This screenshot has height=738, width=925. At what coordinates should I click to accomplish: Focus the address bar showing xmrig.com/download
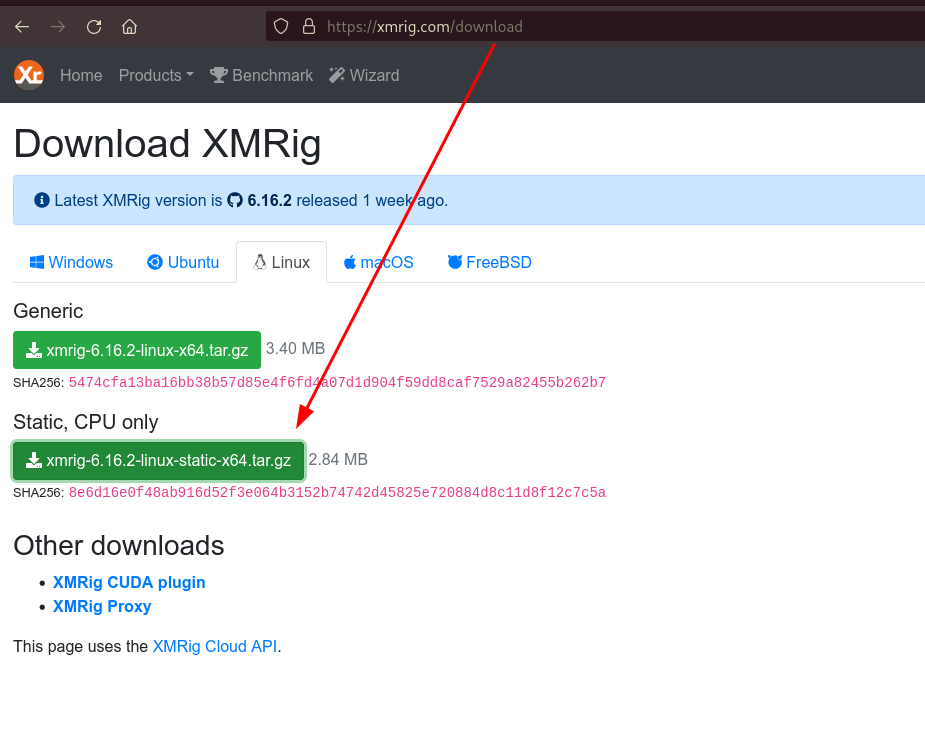click(595, 27)
